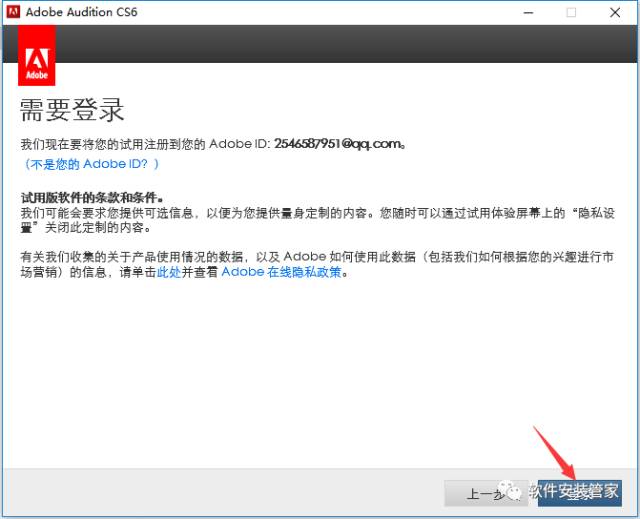This screenshot has height=519, width=640.
Task: Click the WeChat watermark icon
Action: (512, 491)
